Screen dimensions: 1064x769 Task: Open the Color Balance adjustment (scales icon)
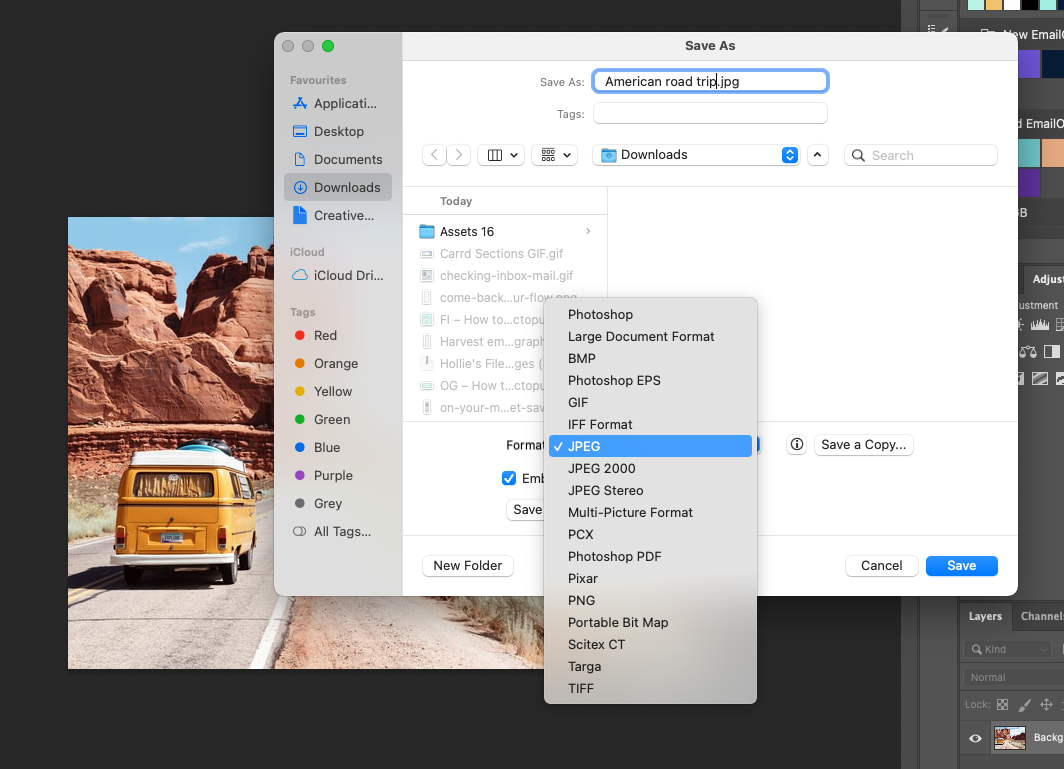click(1028, 351)
